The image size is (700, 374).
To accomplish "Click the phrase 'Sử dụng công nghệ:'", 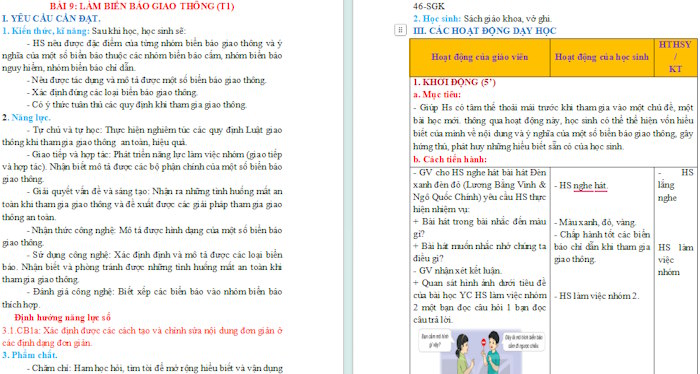I will [x=71, y=255].
